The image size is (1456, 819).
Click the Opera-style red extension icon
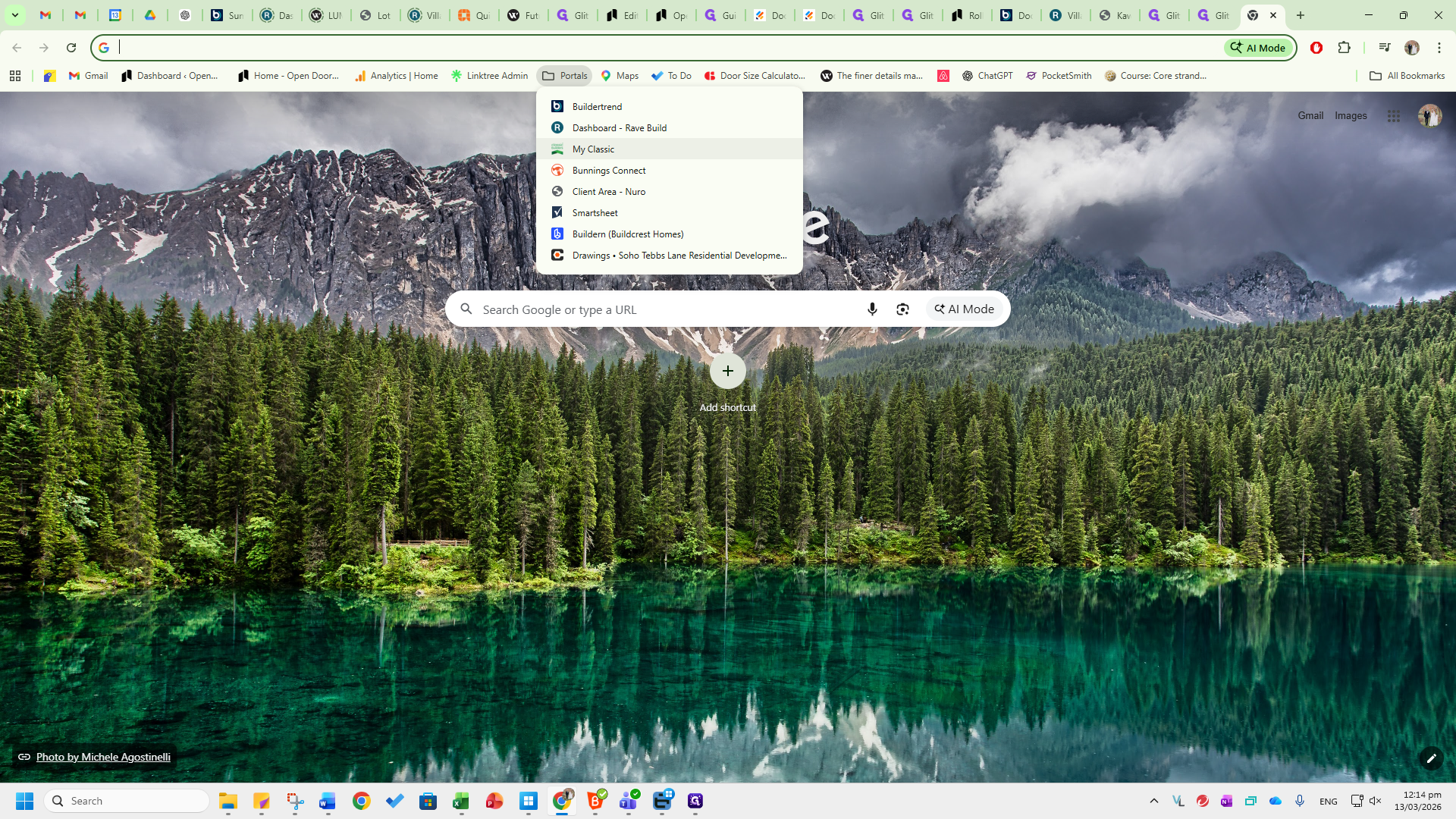pos(1316,48)
